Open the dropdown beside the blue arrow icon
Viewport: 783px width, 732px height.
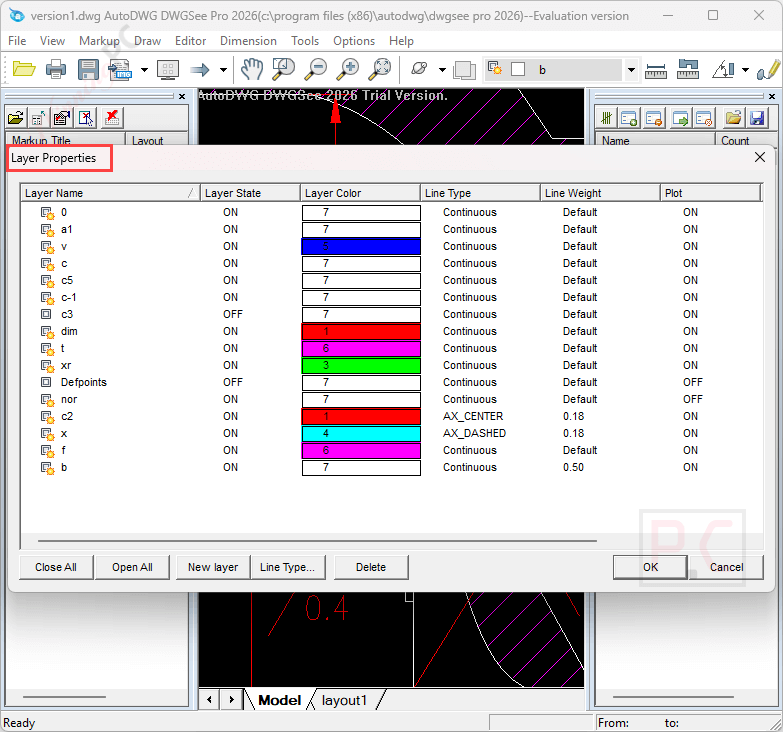223,70
